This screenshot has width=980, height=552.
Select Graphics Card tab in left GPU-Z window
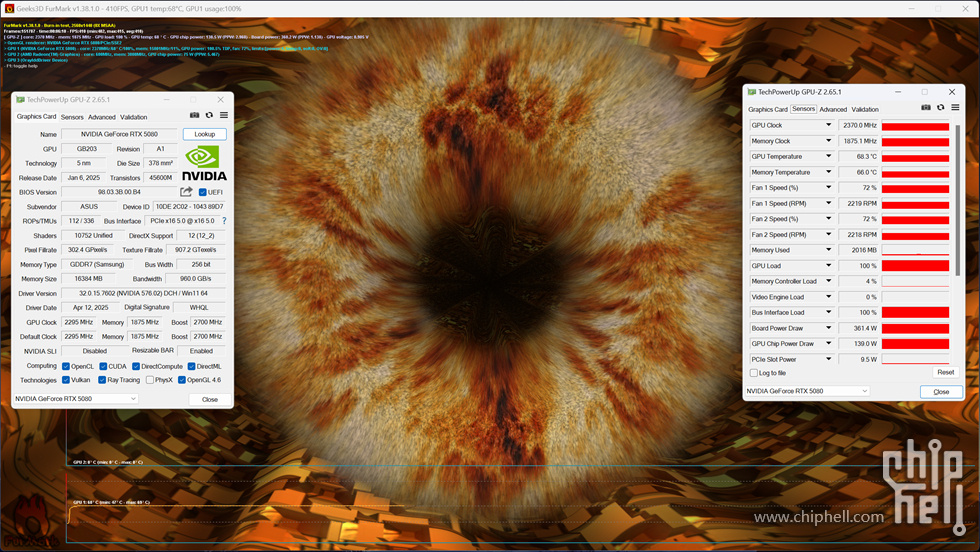[x=36, y=116]
